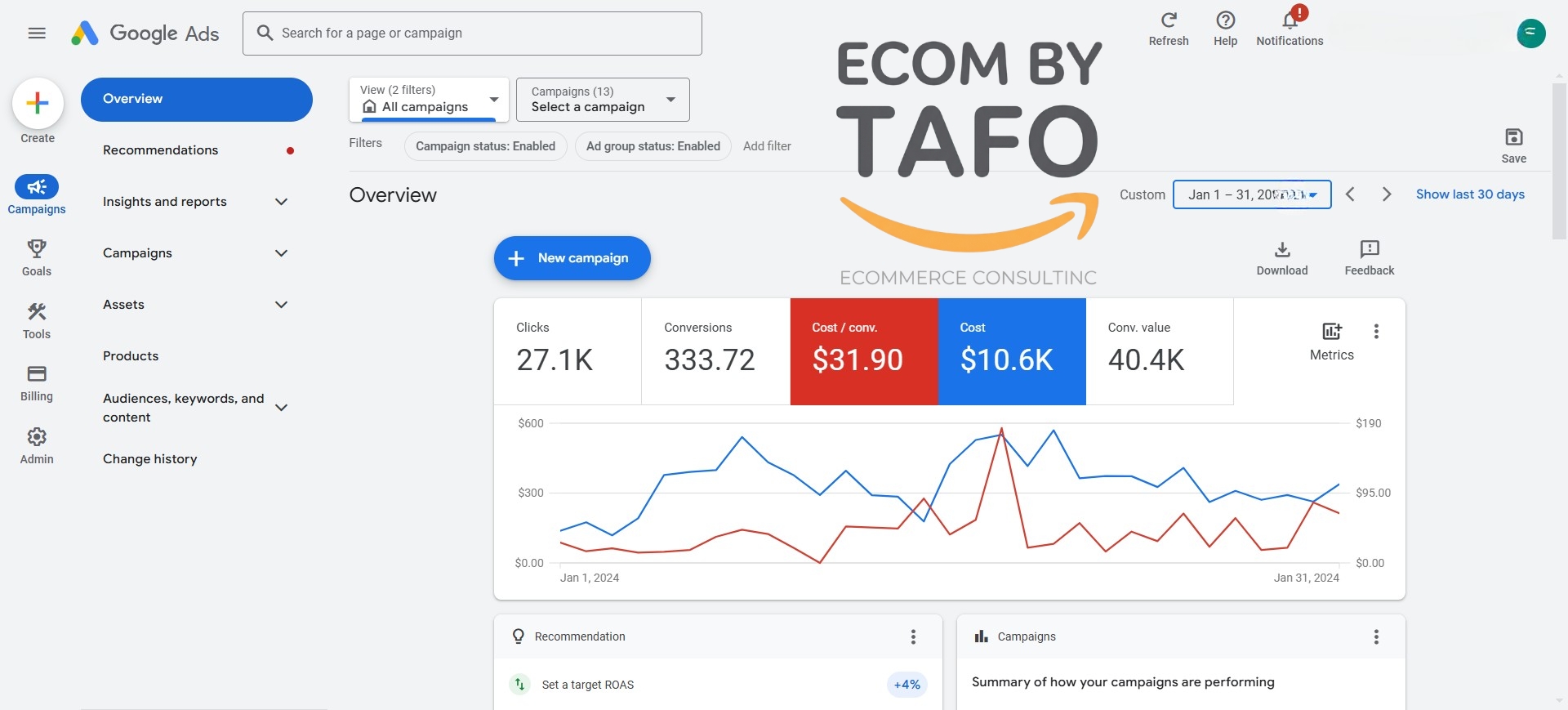Open the Metrics chart settings icon
This screenshot has height=710, width=1568.
point(1331,332)
